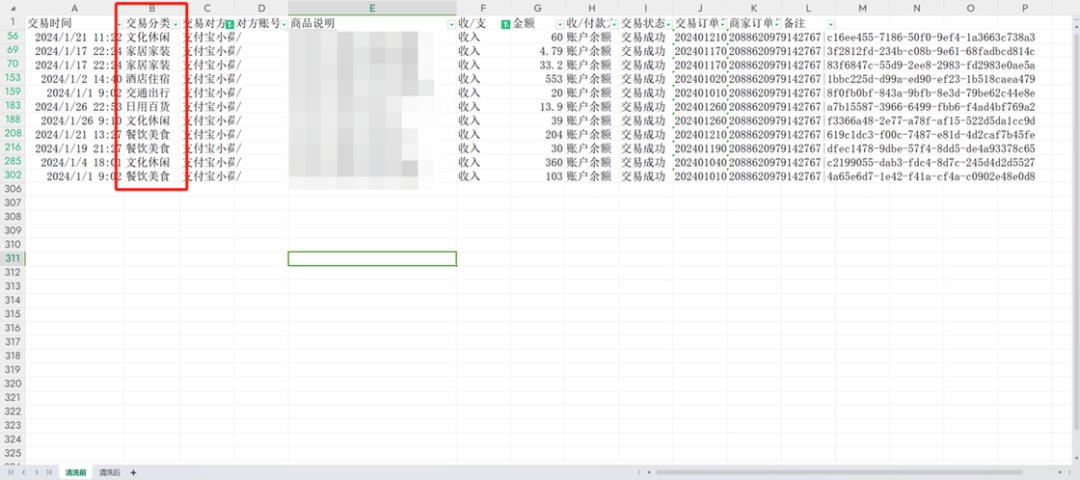1080x480 pixels.
Task: Open the 交易订单号 filter dropdown
Action: pyautogui.click(x=723, y=24)
